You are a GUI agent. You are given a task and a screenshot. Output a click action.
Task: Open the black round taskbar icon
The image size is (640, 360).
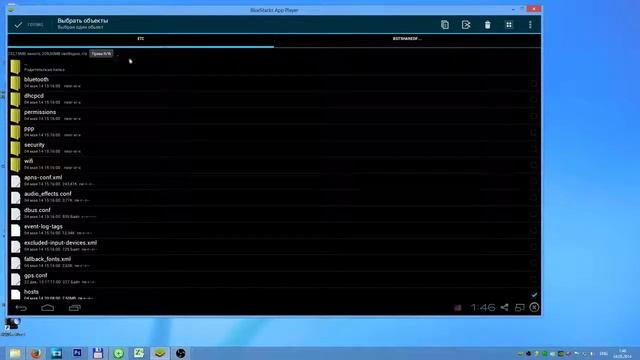tap(180, 353)
